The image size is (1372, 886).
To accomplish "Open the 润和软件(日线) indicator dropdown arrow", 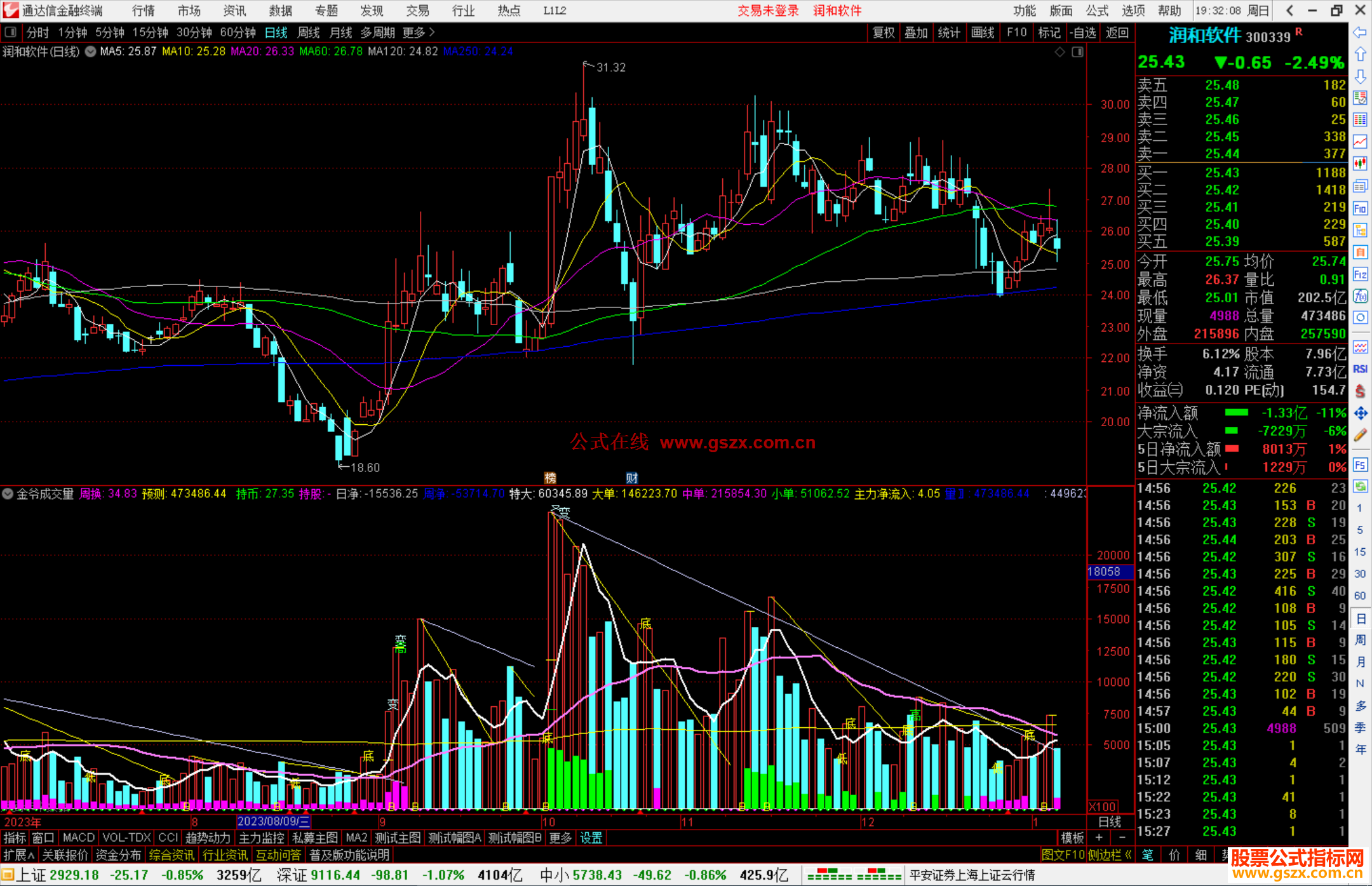I will (x=91, y=52).
